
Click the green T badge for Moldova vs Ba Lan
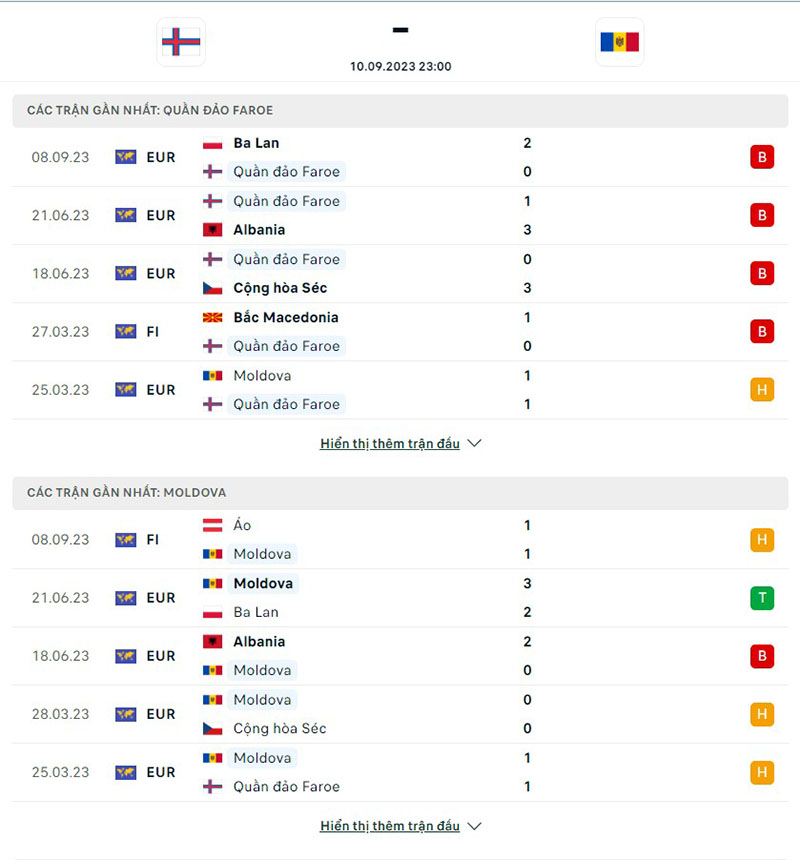pyautogui.click(x=761, y=598)
